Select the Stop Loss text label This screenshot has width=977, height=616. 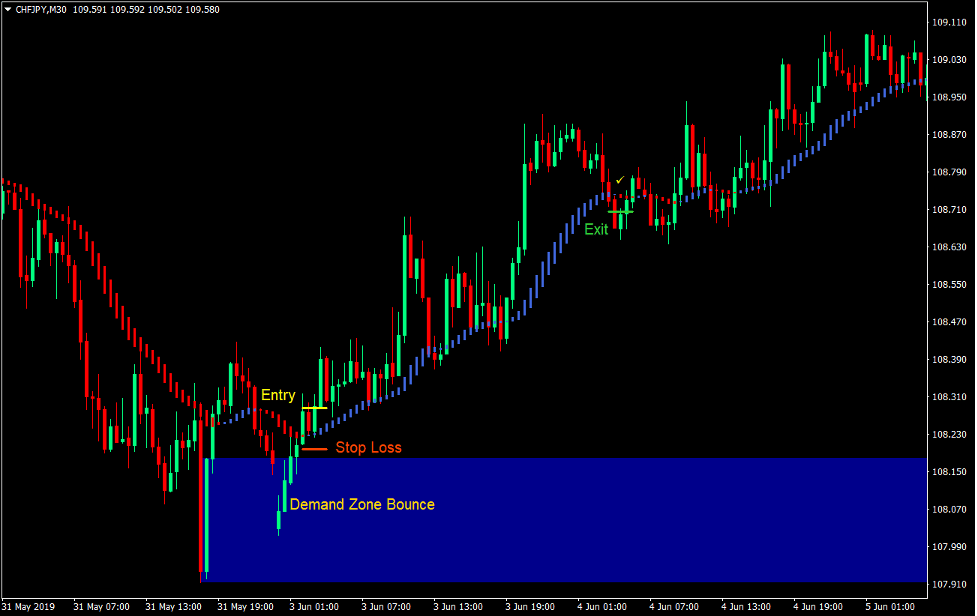369,447
